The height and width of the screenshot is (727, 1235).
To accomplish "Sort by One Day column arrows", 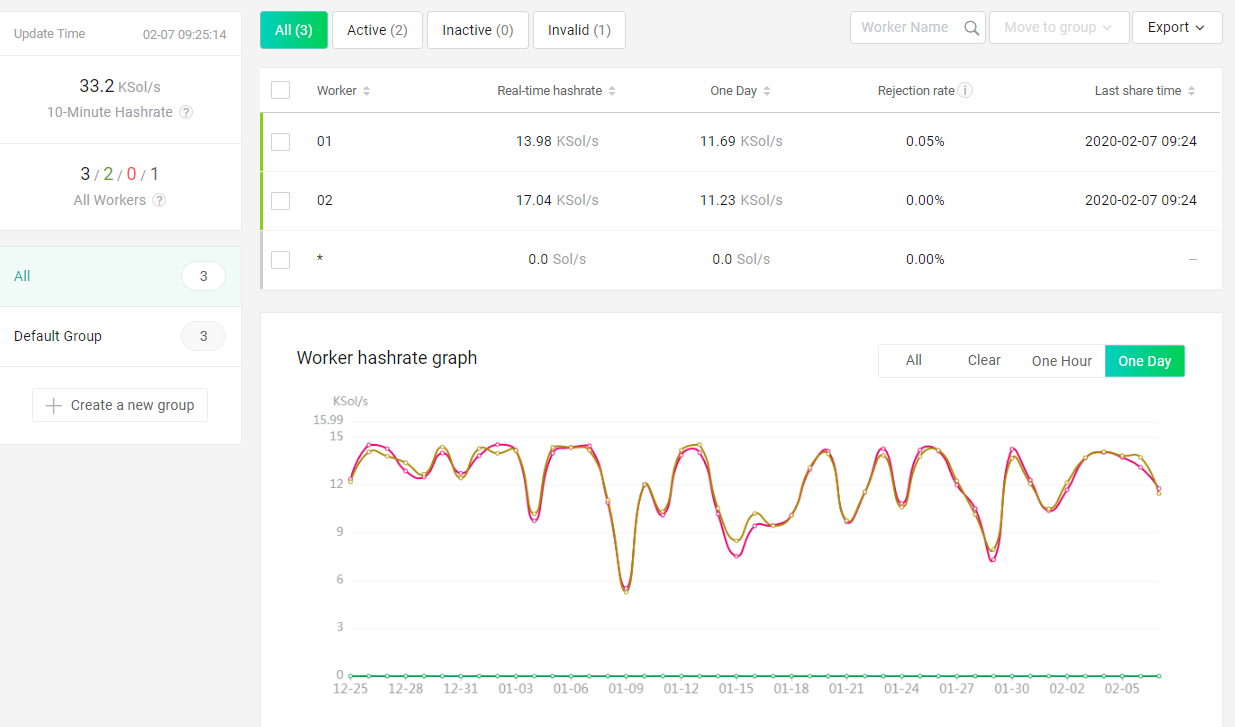I will [x=767, y=91].
